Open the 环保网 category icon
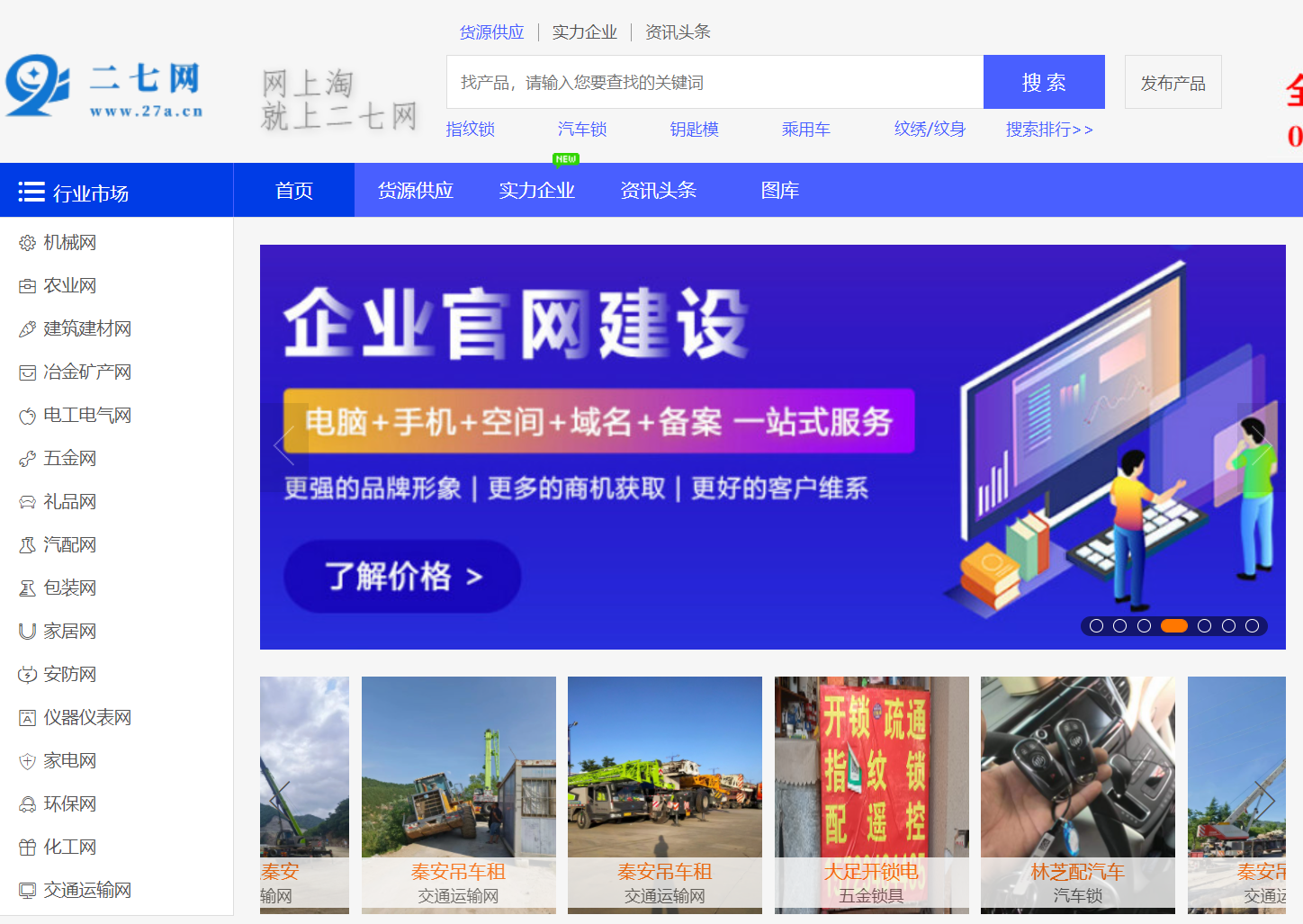1303x924 pixels. click(x=26, y=803)
